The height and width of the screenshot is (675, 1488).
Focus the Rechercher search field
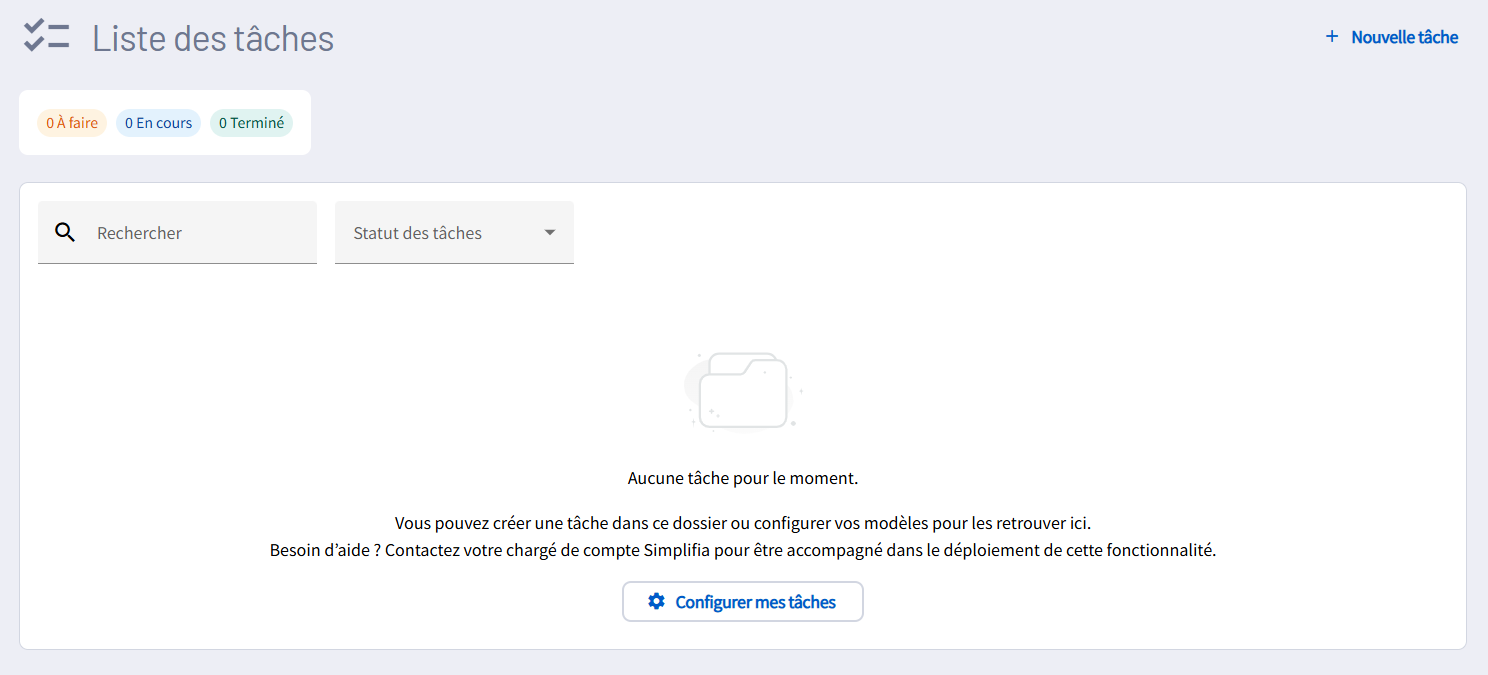(200, 233)
